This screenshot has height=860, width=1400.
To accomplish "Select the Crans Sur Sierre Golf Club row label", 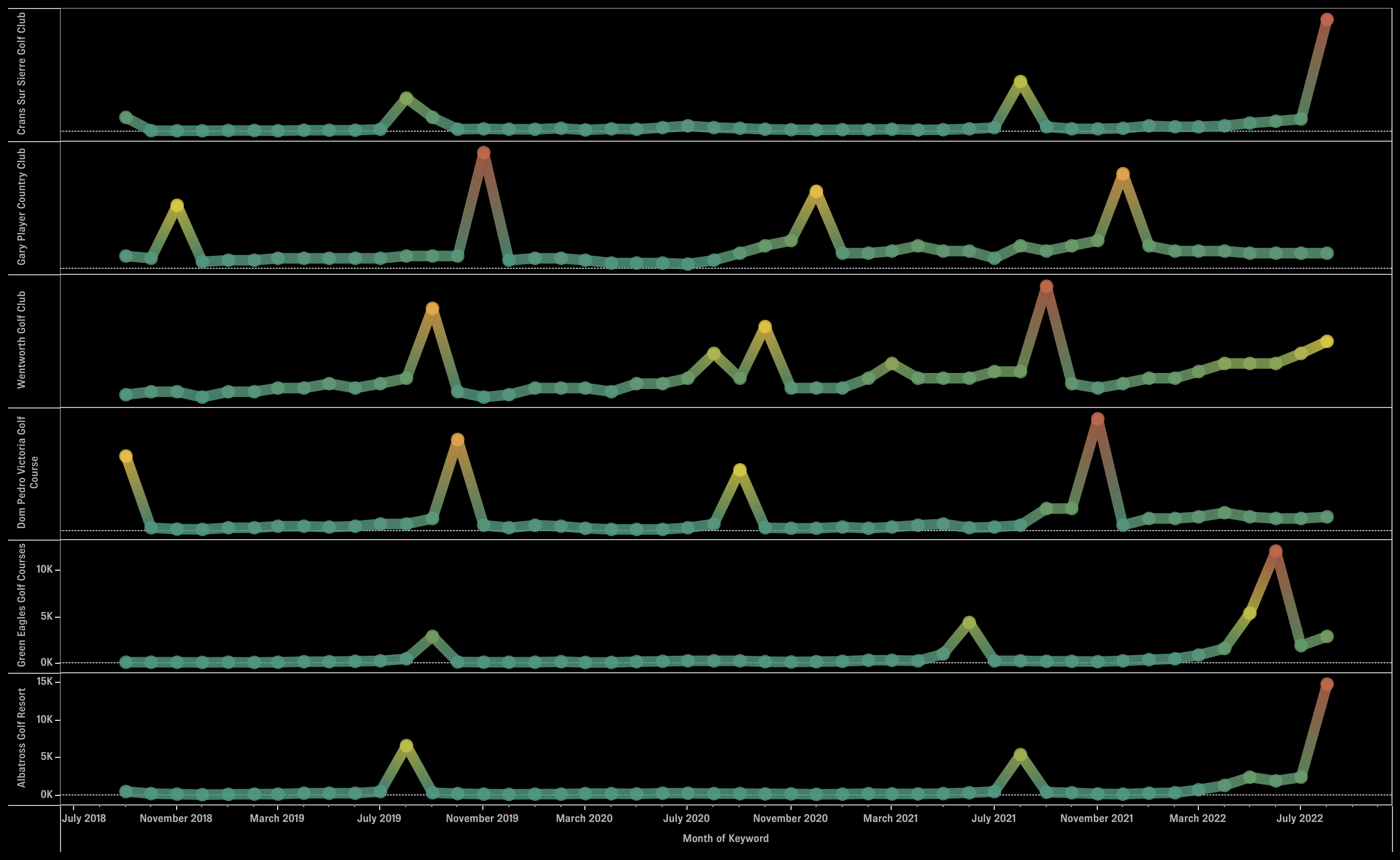I will tap(22, 74).
